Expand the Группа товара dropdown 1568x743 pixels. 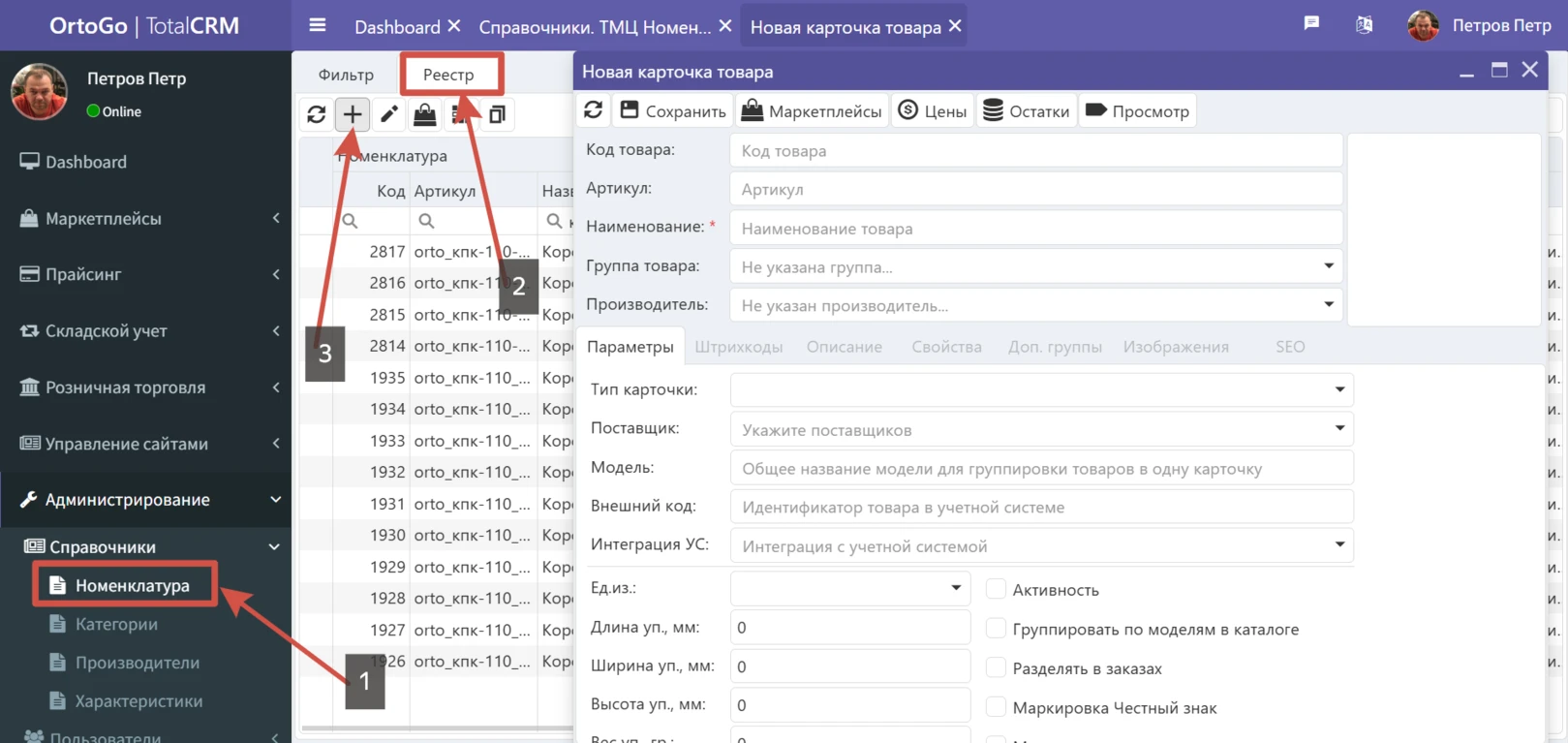[1328, 266]
